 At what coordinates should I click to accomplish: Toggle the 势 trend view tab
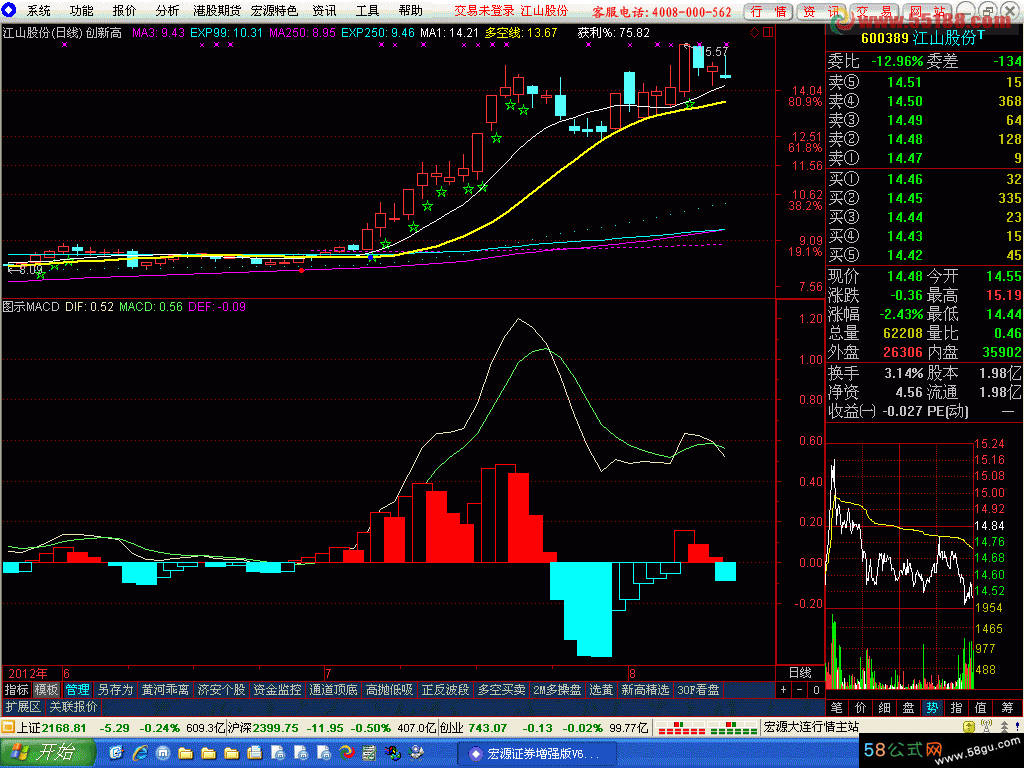coord(932,708)
